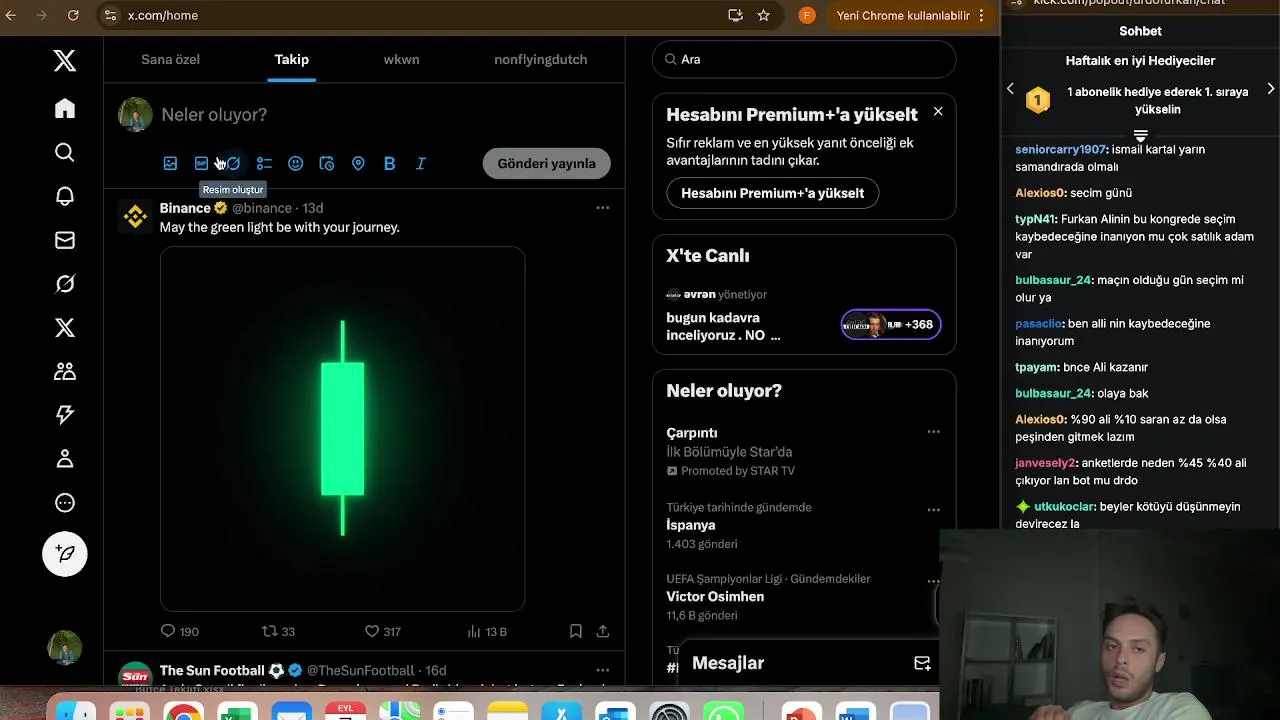Click the white compose post button
This screenshot has height=720, width=1280.
(x=65, y=553)
